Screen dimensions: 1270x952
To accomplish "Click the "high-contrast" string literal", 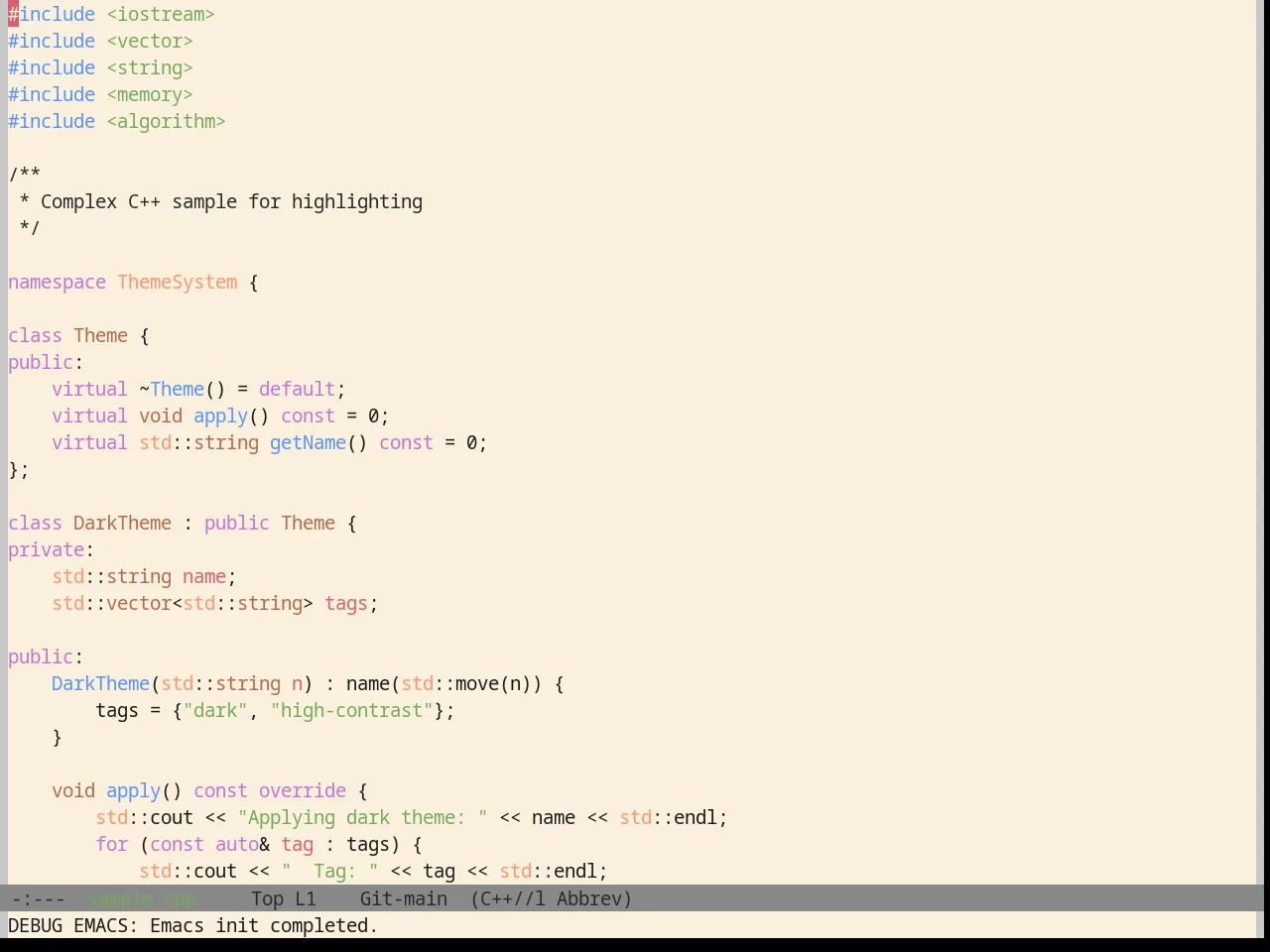I will (x=351, y=710).
